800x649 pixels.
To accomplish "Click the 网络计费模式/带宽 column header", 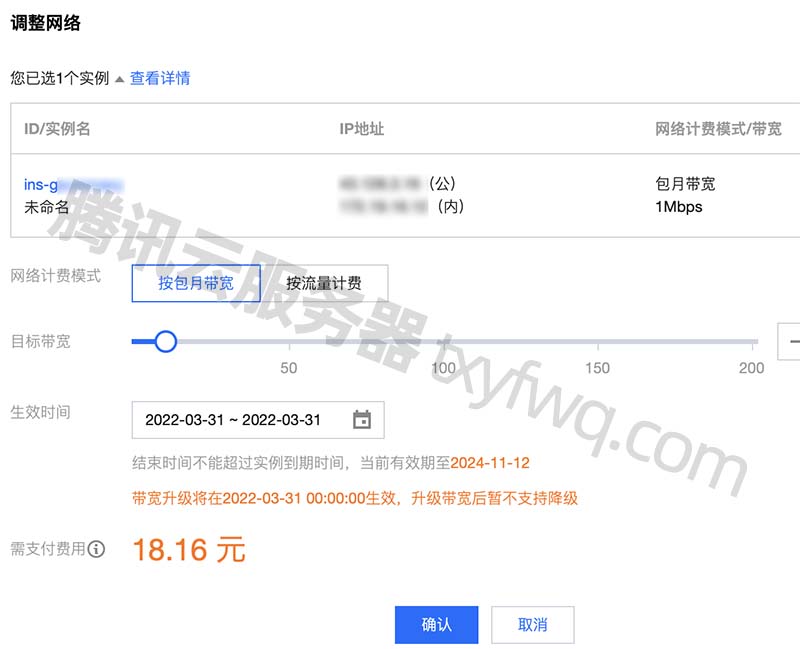I will tap(718, 129).
